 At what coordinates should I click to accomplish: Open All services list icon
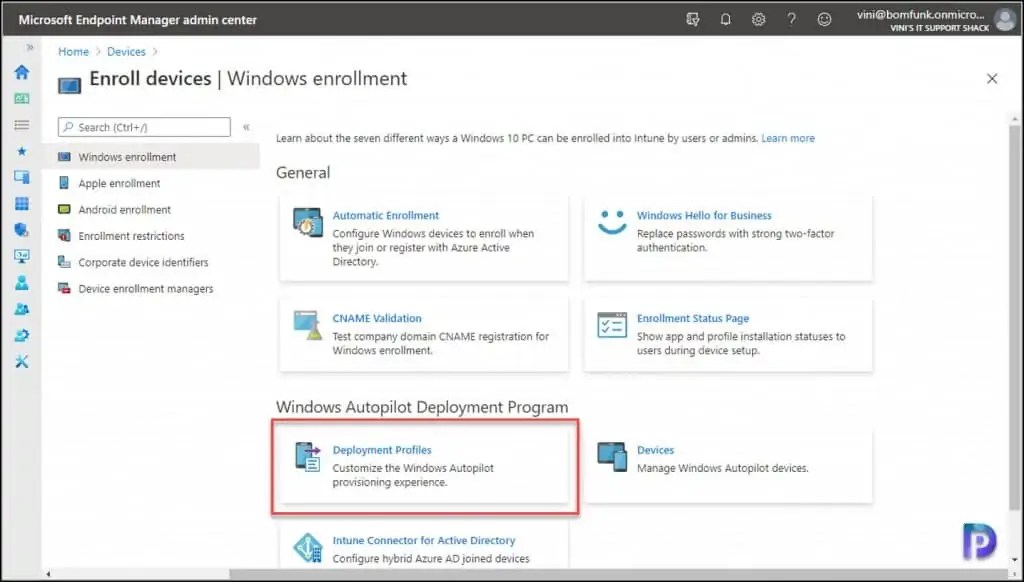pyautogui.click(x=22, y=124)
